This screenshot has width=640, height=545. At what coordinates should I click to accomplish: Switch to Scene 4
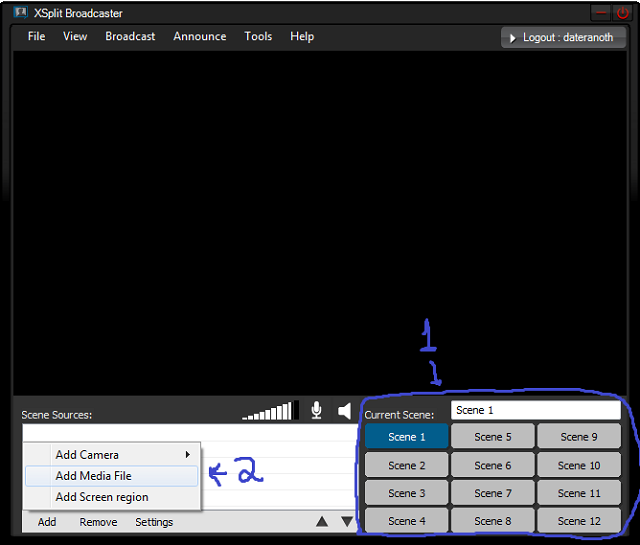click(x=407, y=521)
